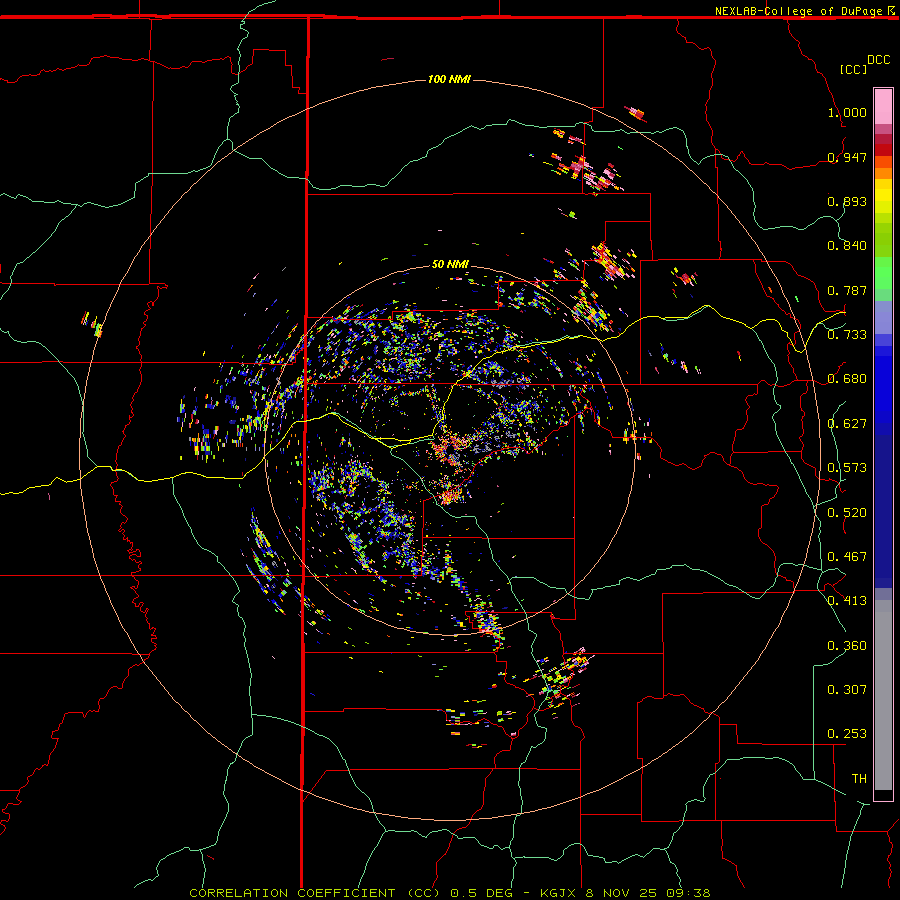Image resolution: width=900 pixels, height=900 pixels.
Task: Select the 0.573 color scale value
Action: click(x=847, y=468)
